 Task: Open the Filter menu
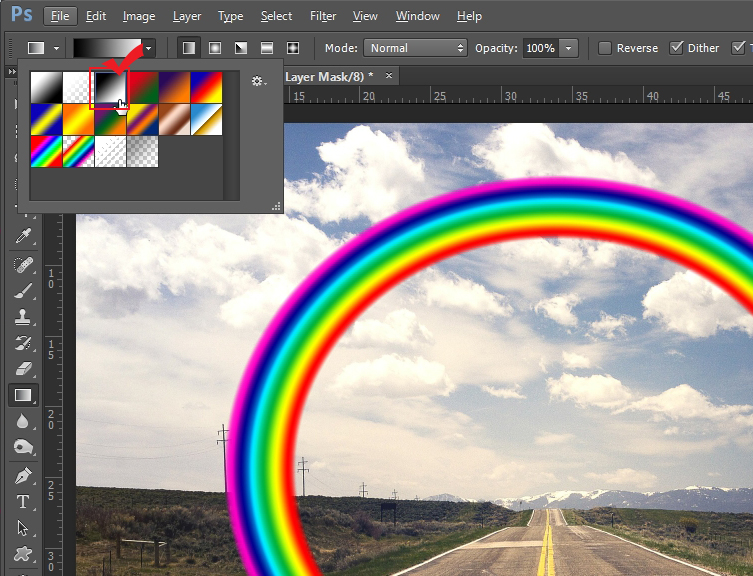tap(323, 16)
